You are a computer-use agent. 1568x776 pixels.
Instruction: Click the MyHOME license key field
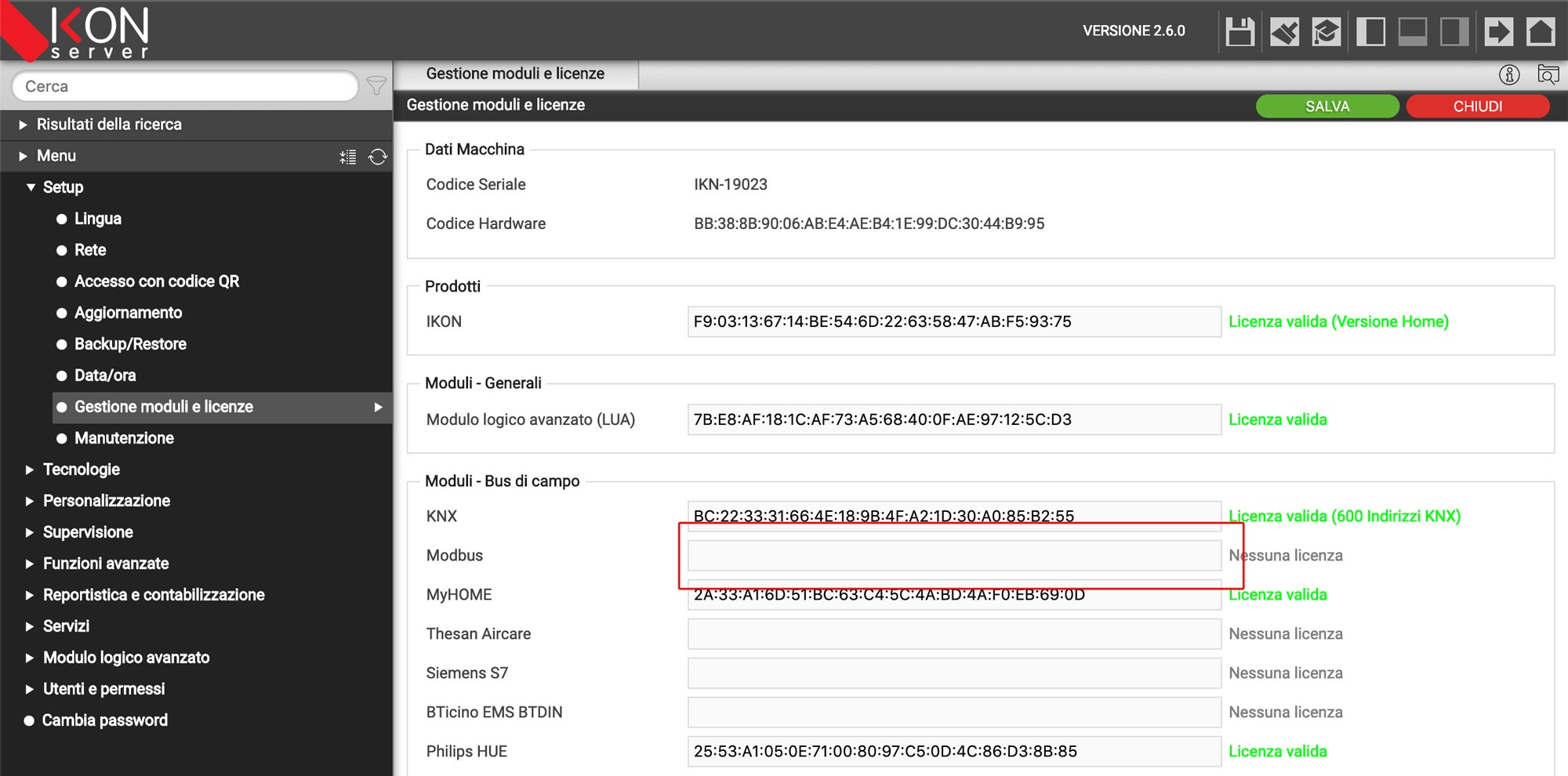click(954, 594)
